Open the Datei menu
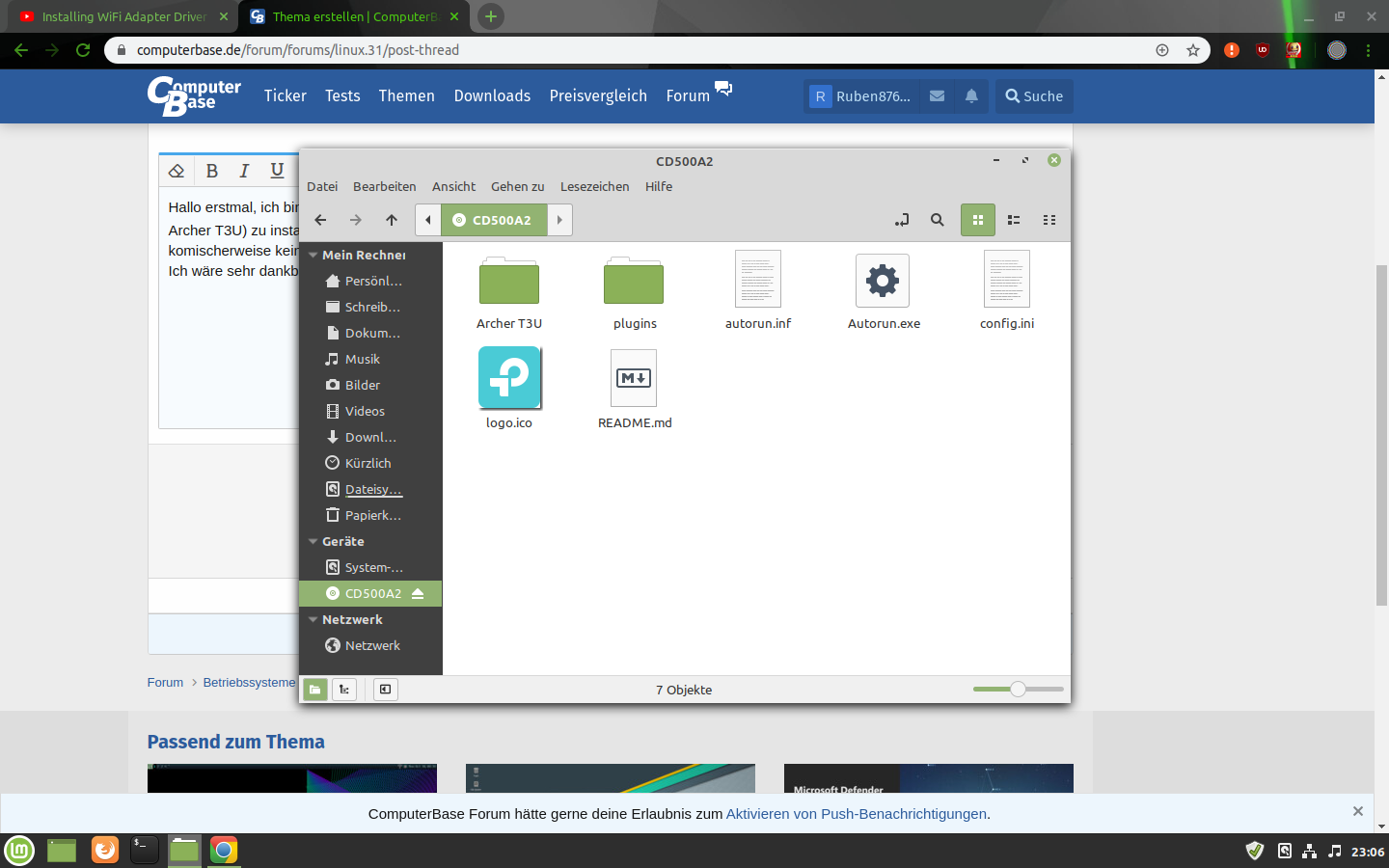The image size is (1389, 868). click(x=322, y=187)
